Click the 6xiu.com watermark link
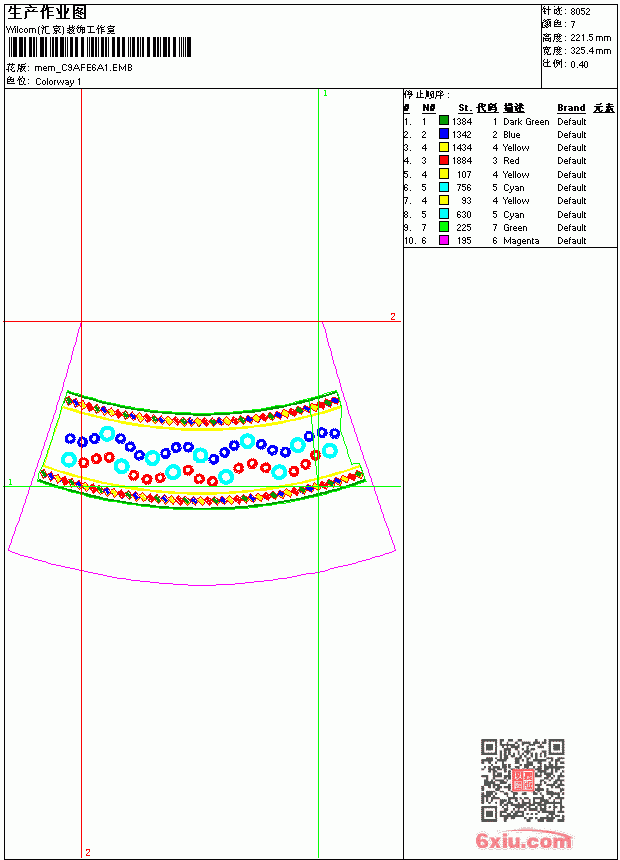 coord(524,840)
